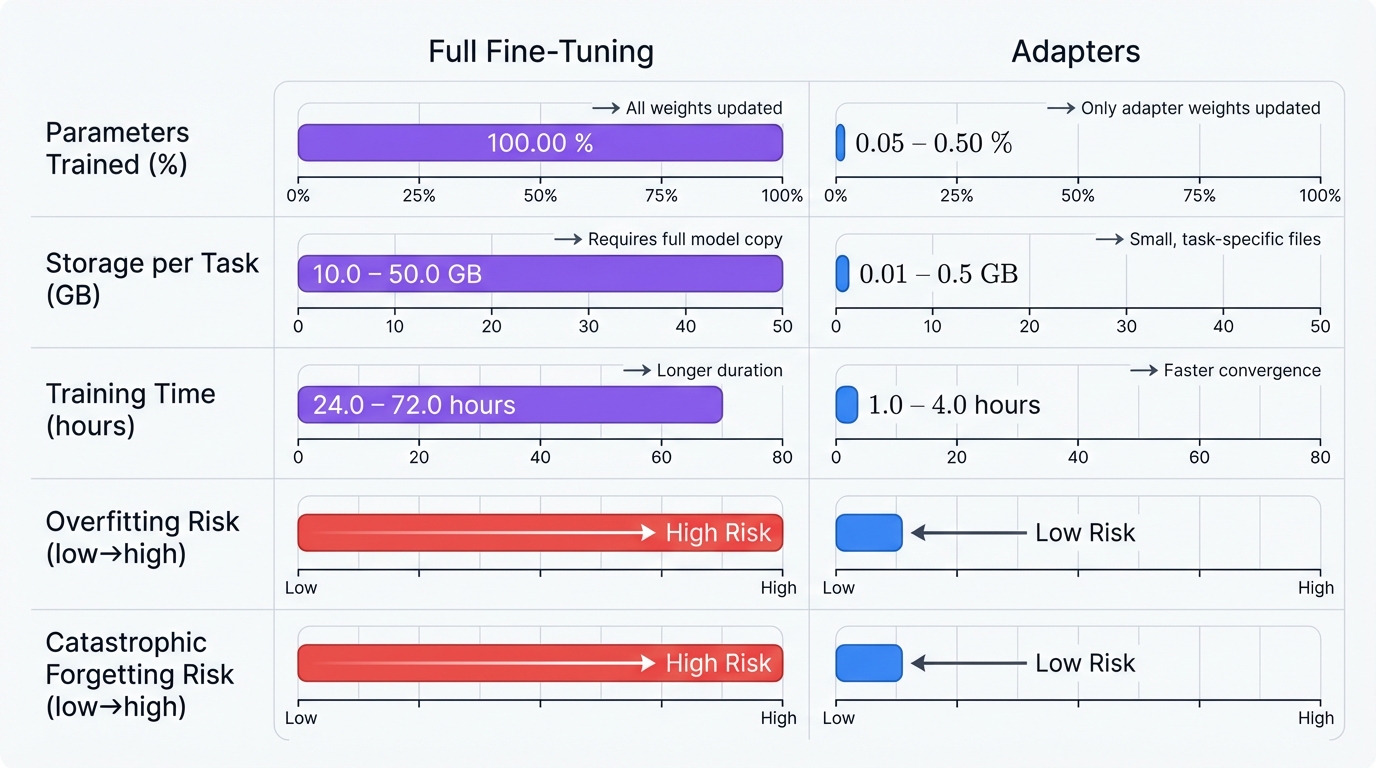Click the '100%' axis label under Full Fine-Tuning
Screen dimensions: 1376x768
pos(783,196)
